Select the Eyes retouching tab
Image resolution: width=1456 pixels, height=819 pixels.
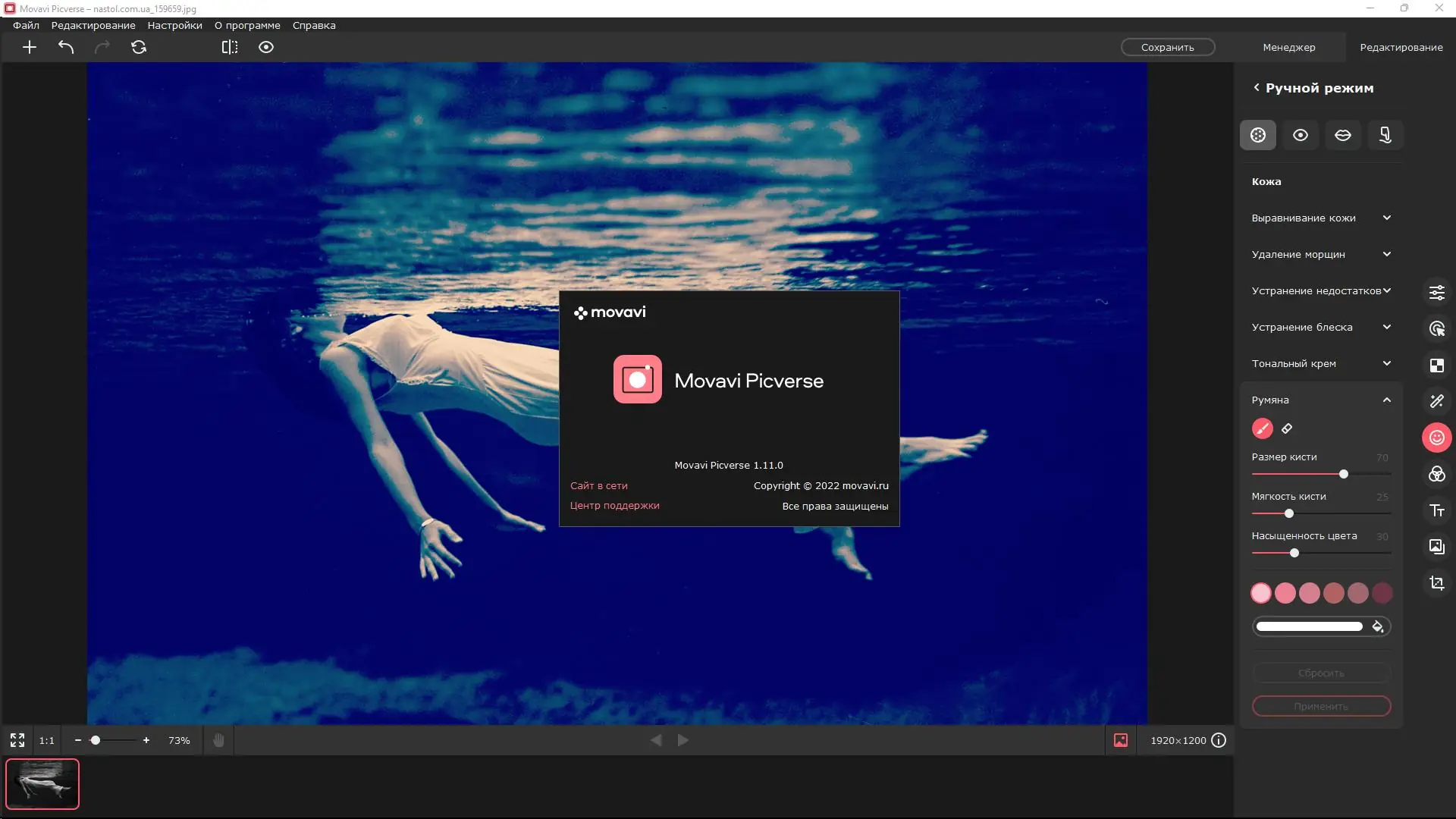click(x=1301, y=135)
